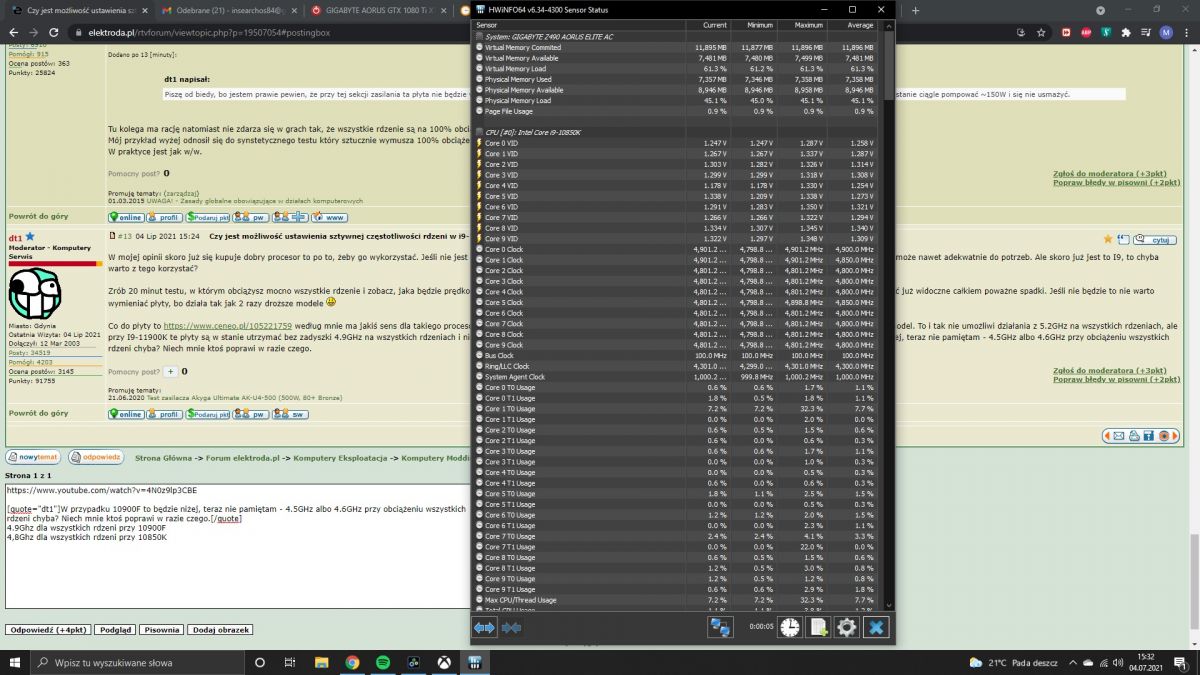Open the ceneo.pl/105221759 link

click(228, 326)
